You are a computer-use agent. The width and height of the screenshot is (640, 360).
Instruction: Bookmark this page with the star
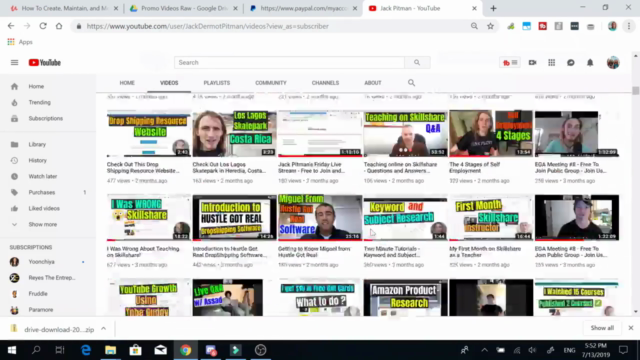[490, 26]
